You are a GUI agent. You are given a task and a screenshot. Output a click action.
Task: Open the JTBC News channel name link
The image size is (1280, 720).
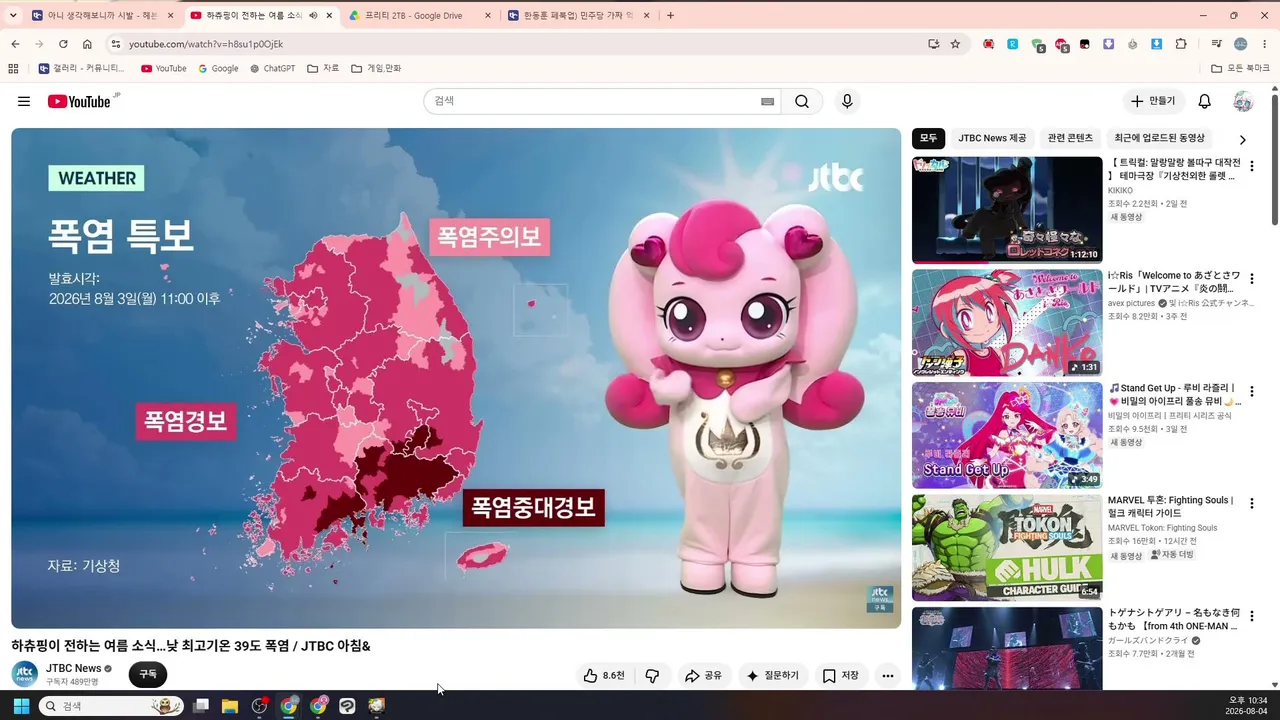point(74,668)
